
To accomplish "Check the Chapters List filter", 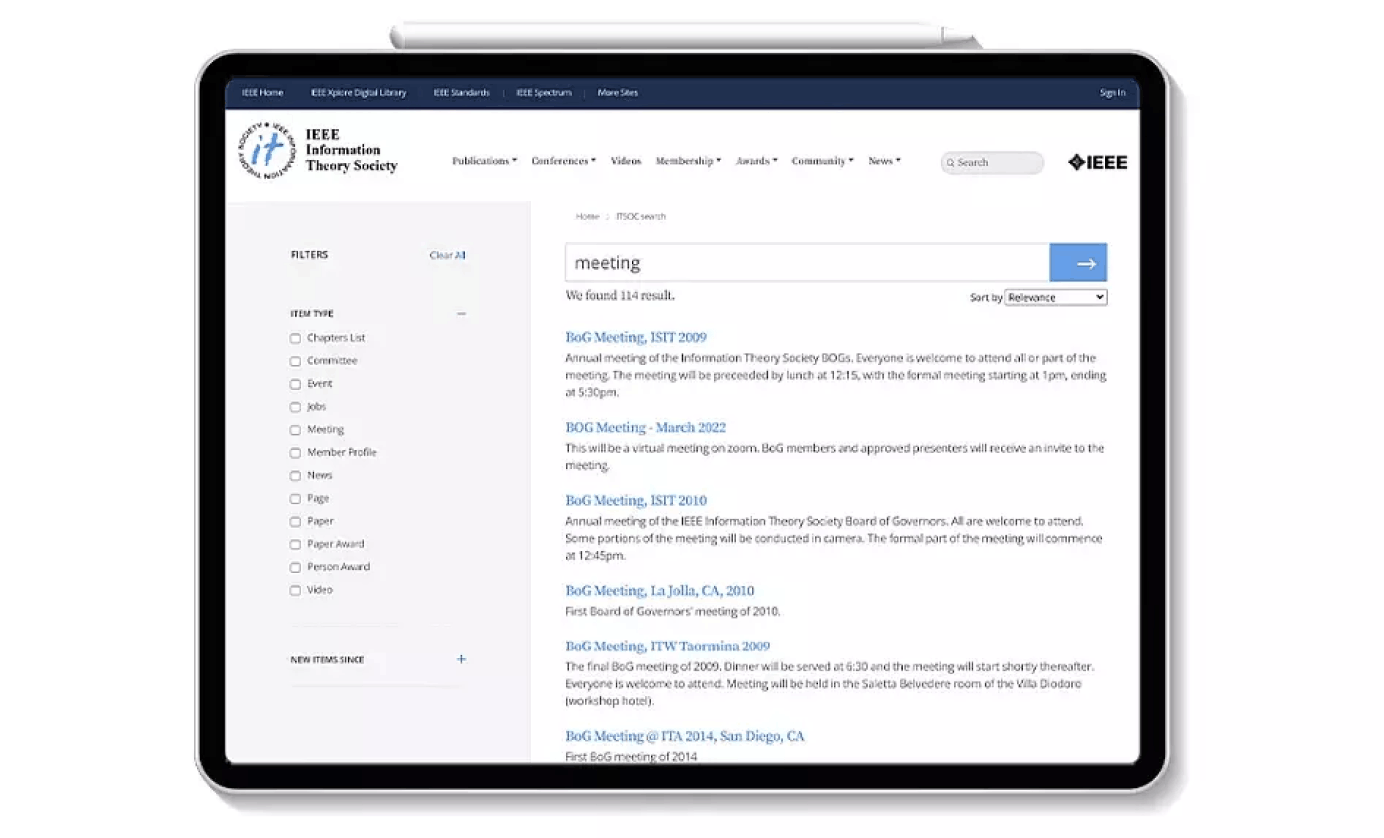I will pyautogui.click(x=295, y=338).
